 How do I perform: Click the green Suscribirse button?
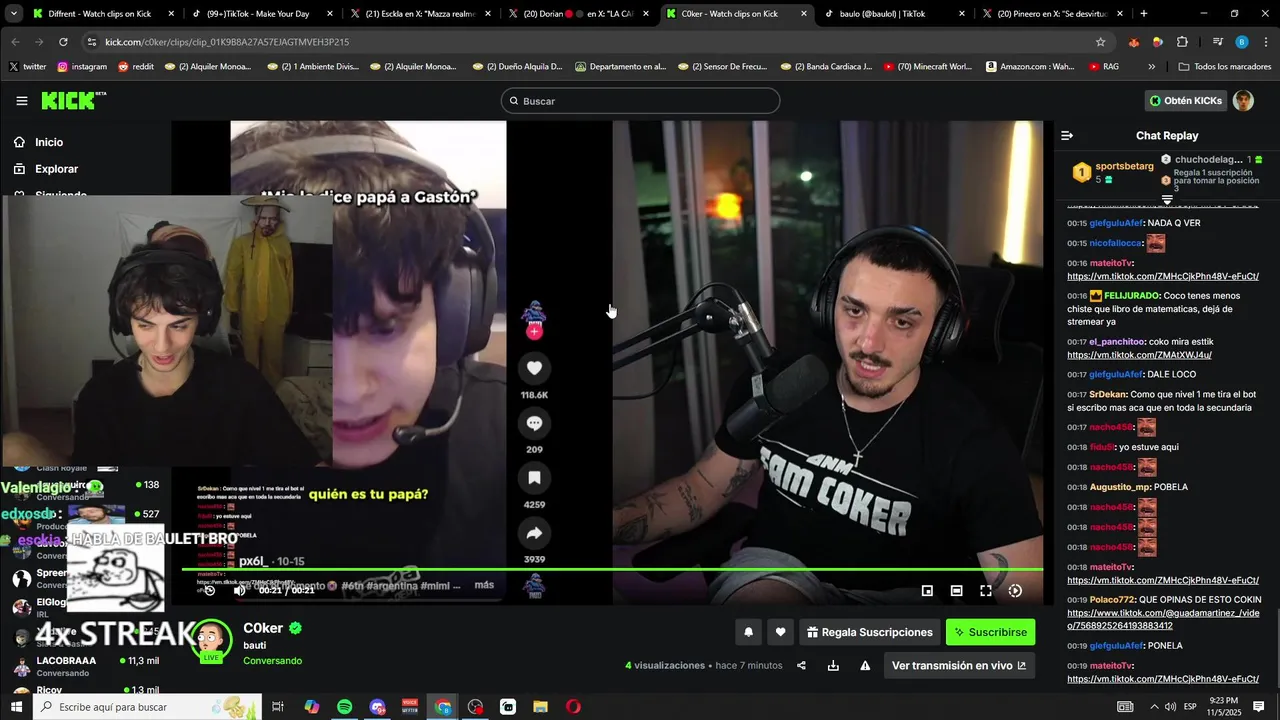pyautogui.click(x=990, y=632)
